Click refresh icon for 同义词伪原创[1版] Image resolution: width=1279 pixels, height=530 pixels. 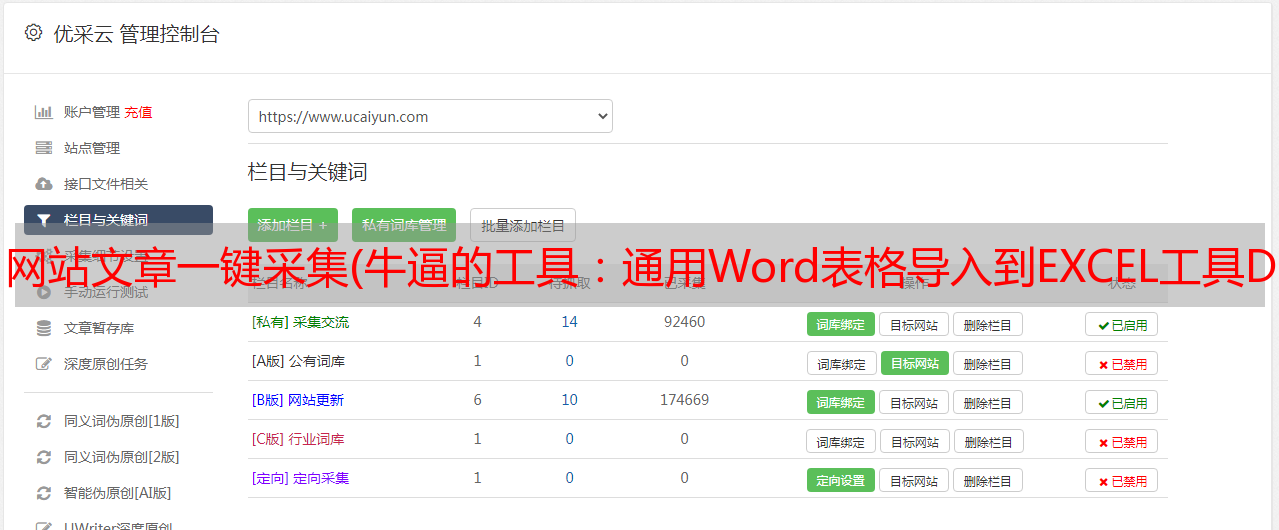43,421
